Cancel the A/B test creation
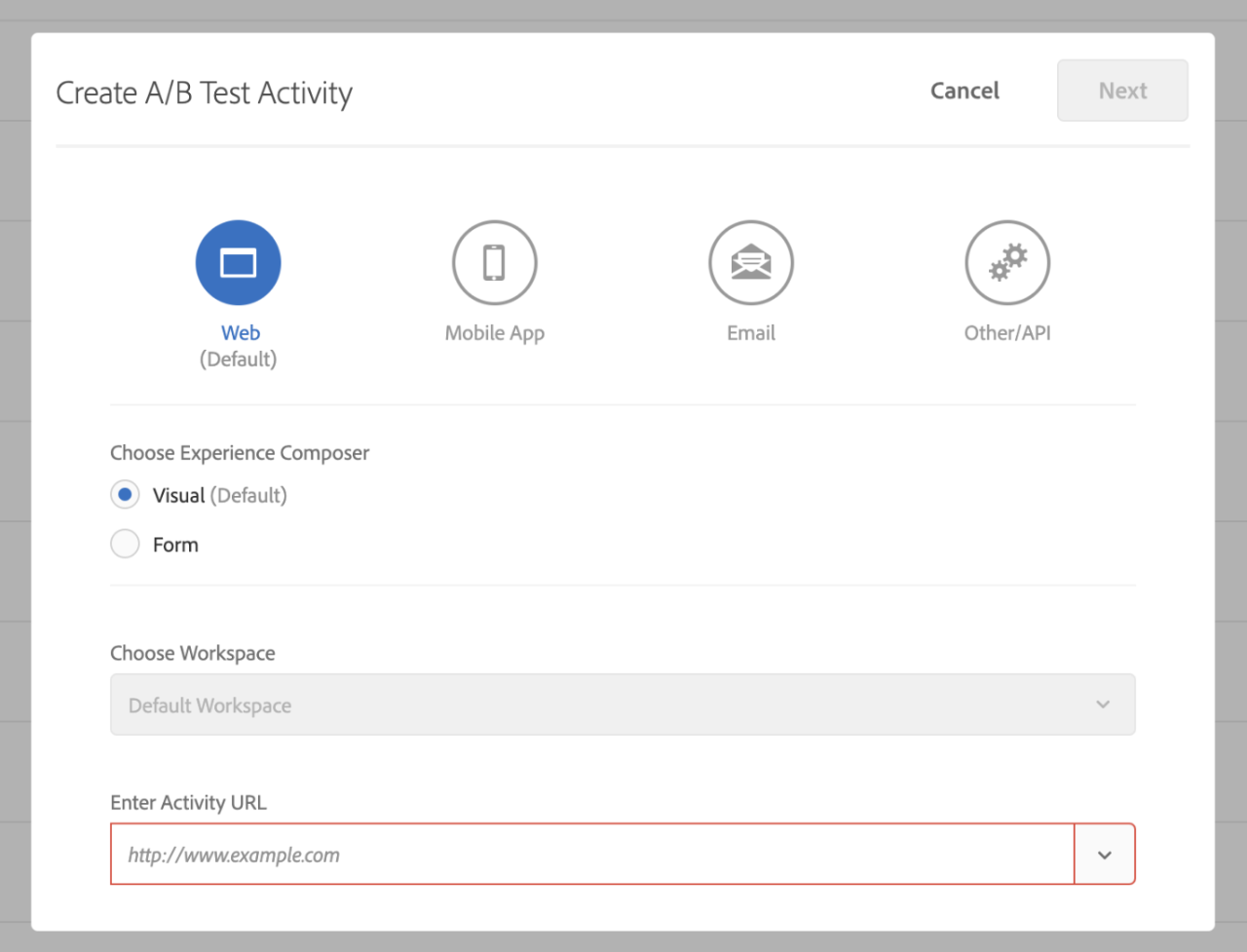1247x952 pixels. tap(964, 91)
